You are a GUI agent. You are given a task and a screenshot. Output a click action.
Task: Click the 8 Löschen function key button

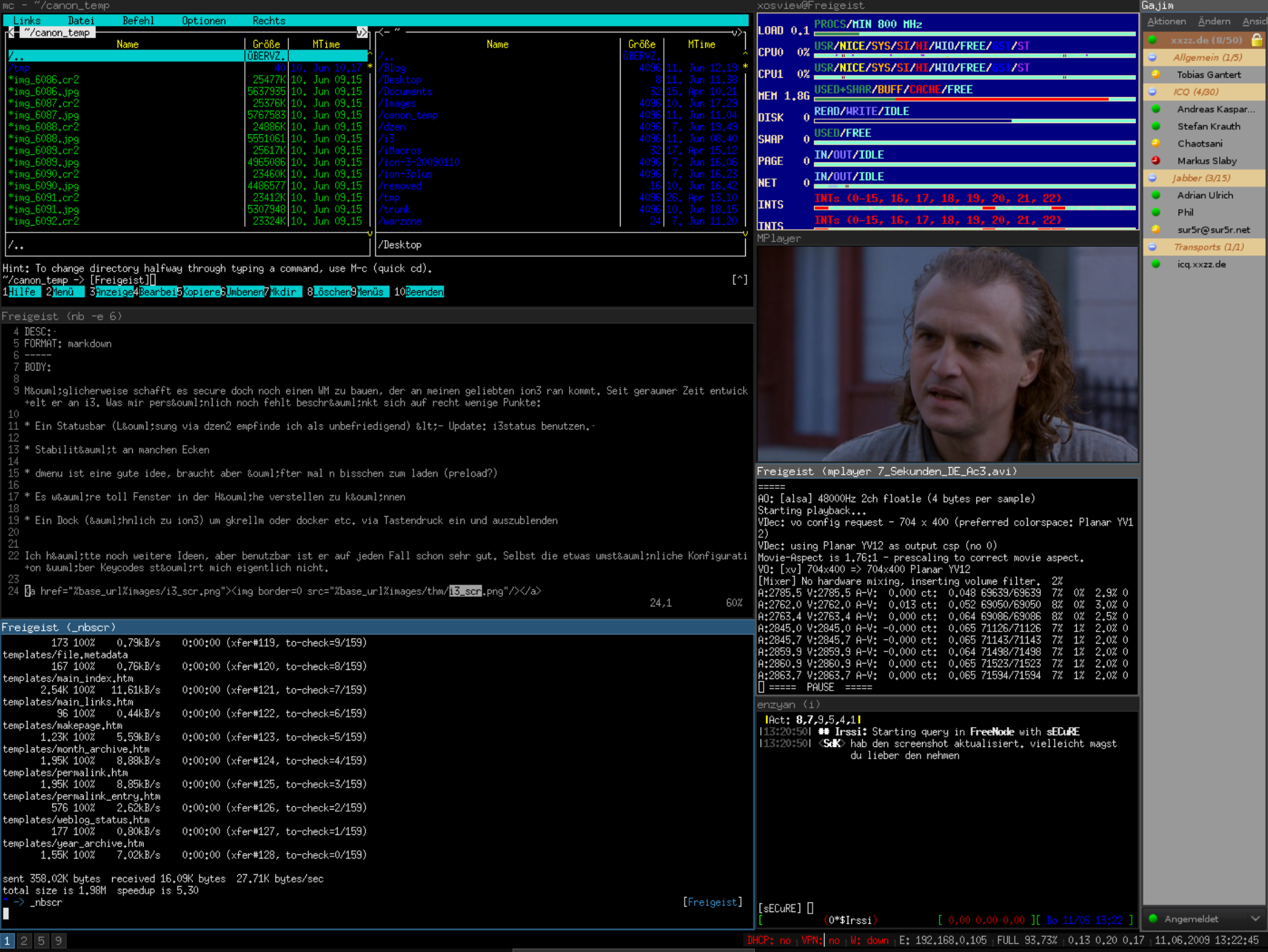pyautogui.click(x=329, y=292)
